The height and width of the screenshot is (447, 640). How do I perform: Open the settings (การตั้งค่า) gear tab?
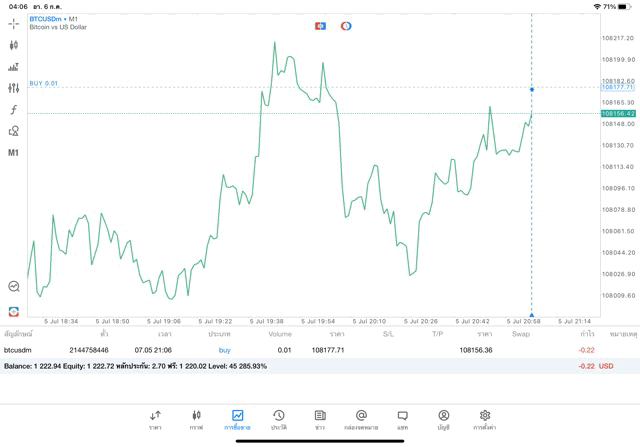click(485, 419)
